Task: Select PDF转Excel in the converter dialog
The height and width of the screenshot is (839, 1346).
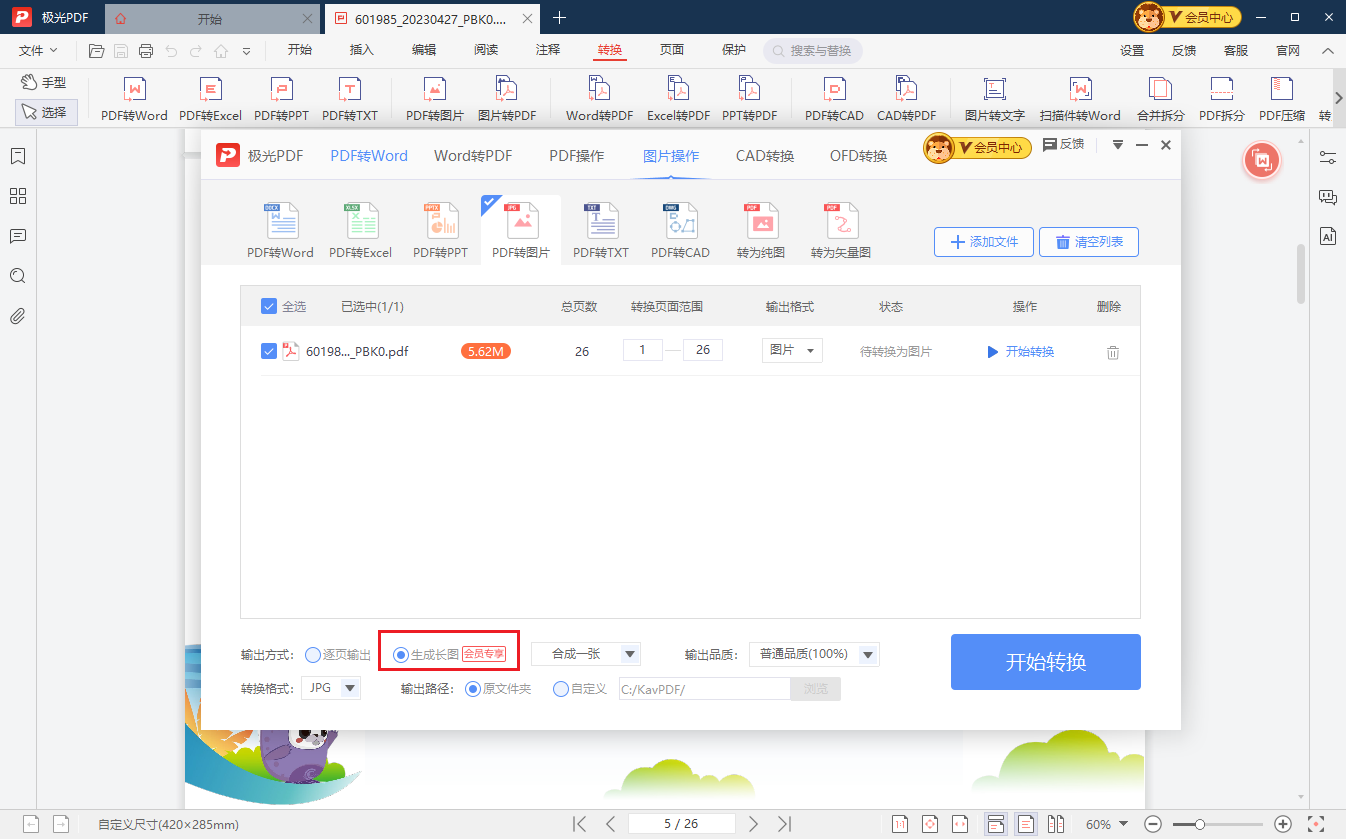Action: 360,230
